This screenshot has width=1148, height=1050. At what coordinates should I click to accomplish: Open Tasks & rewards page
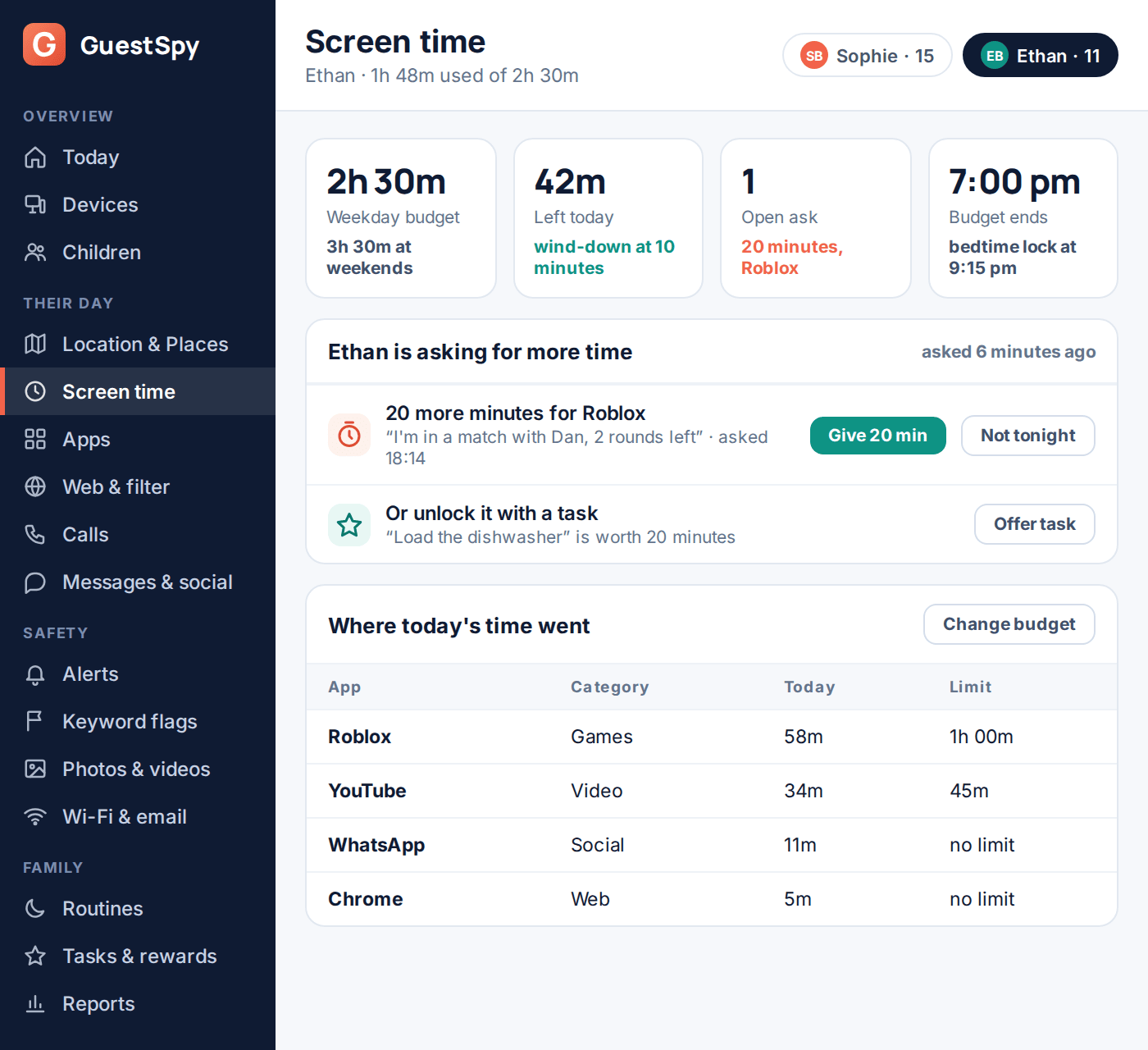pos(138,956)
